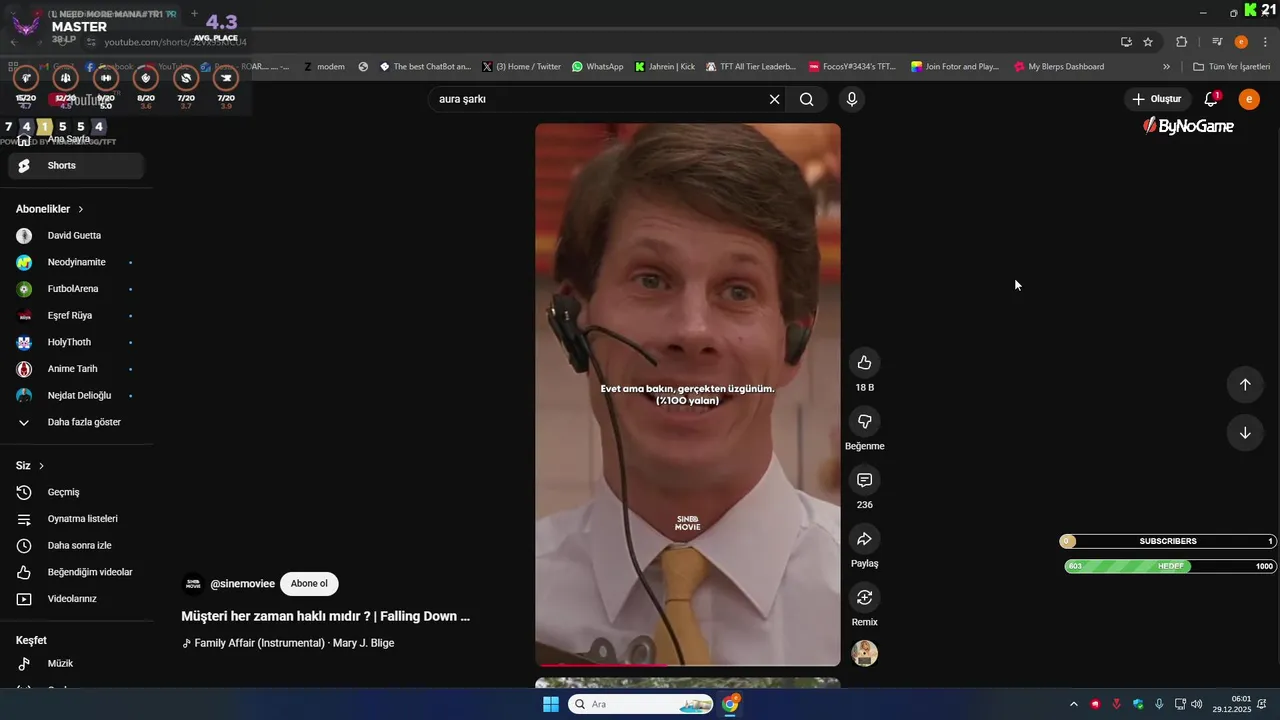Image resolution: width=1280 pixels, height=720 pixels.
Task: Click the short video player
Action: click(688, 395)
